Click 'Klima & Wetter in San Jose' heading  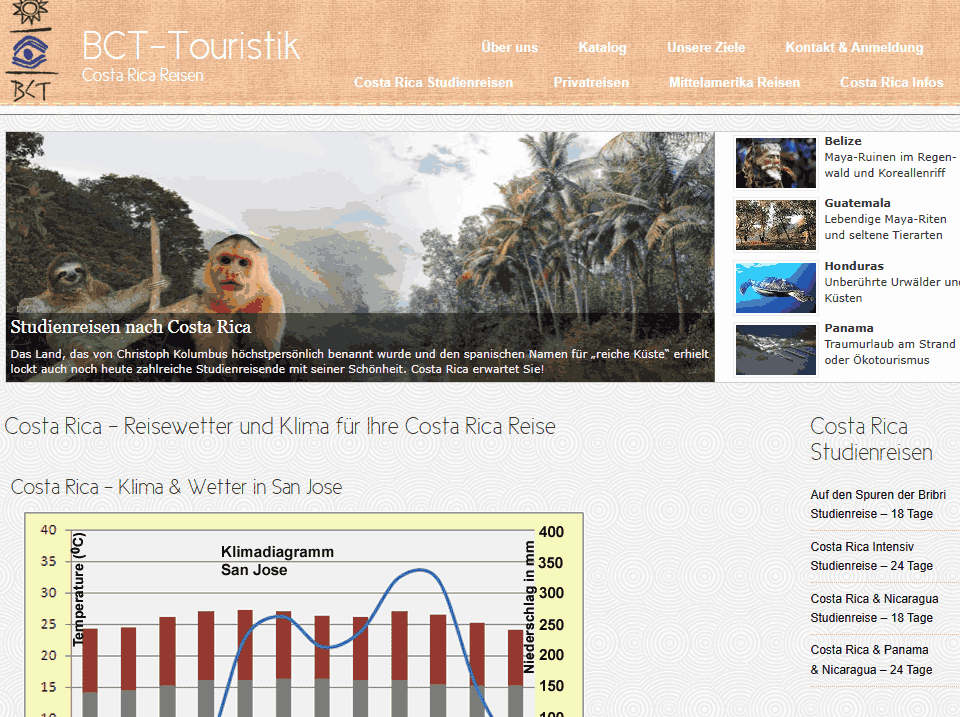(176, 487)
